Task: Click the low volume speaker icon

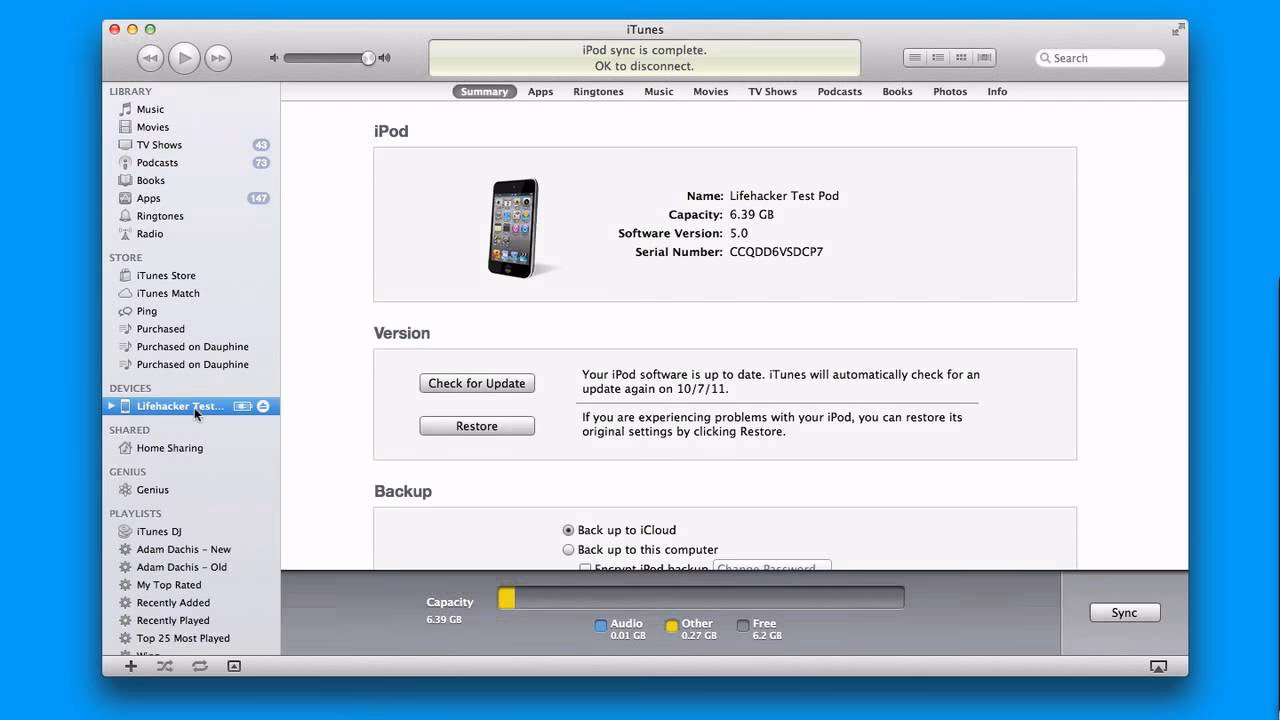Action: coord(274,58)
